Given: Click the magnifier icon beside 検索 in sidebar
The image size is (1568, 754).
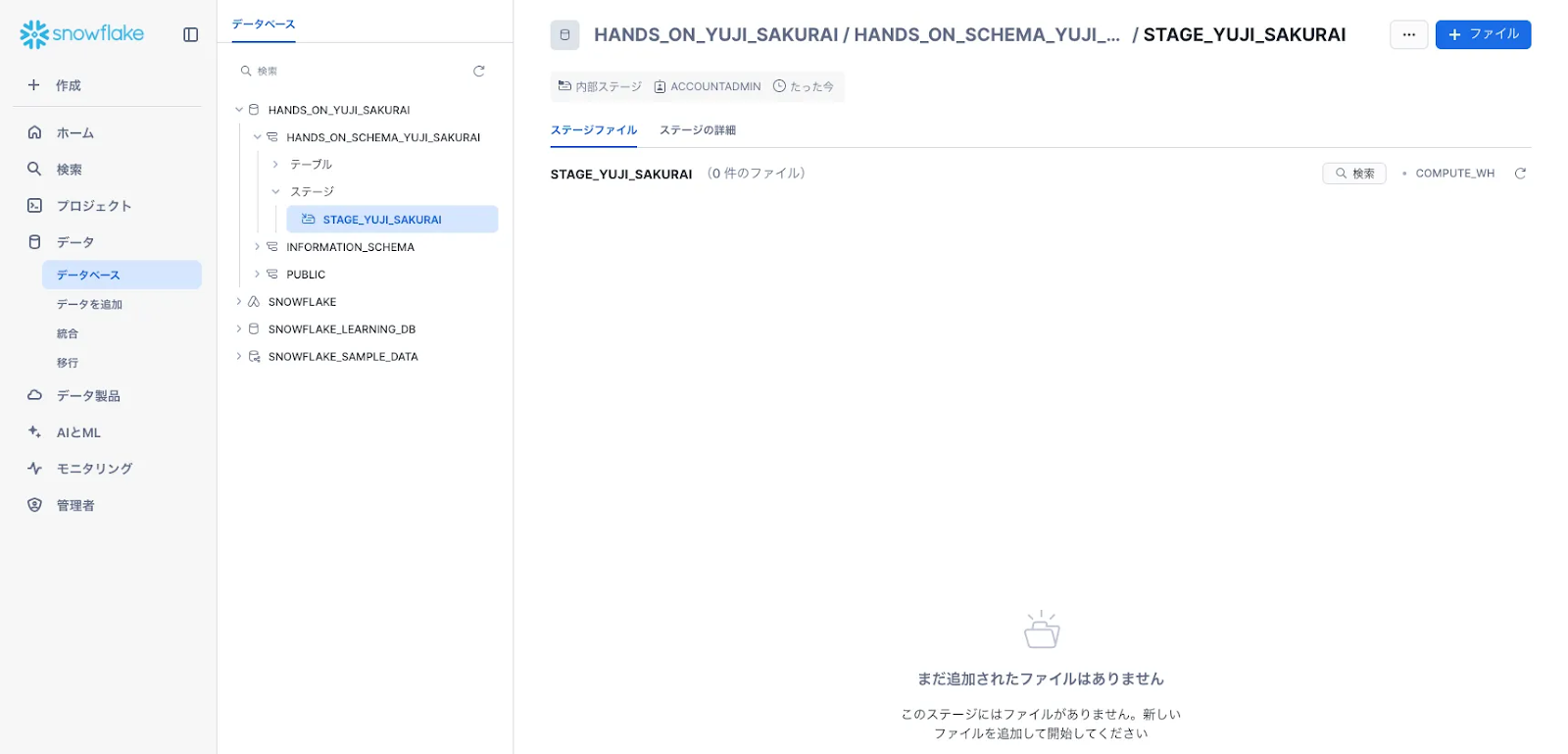Looking at the screenshot, I should 34,169.
